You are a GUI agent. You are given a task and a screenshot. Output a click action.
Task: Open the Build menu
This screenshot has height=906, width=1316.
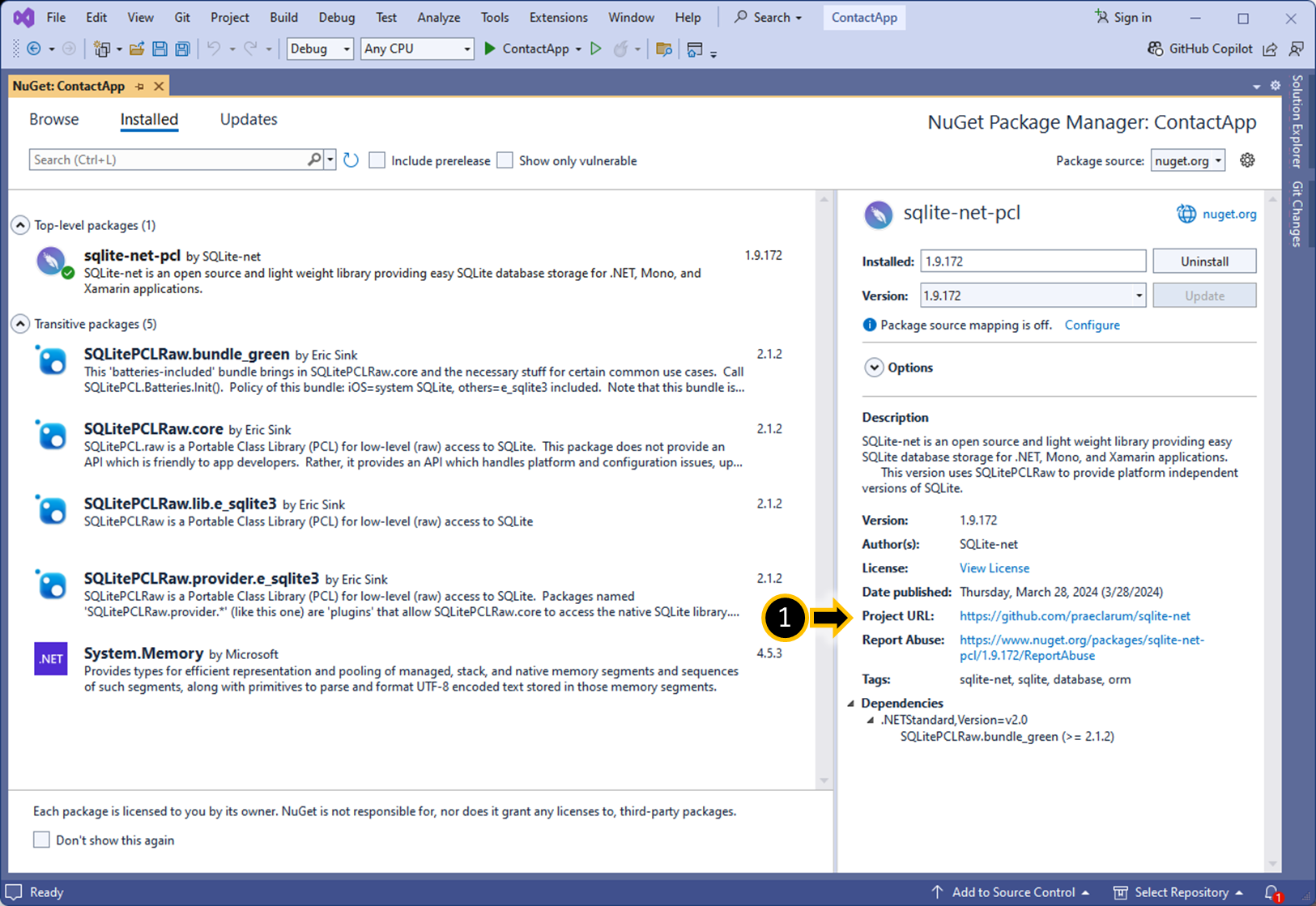283,17
